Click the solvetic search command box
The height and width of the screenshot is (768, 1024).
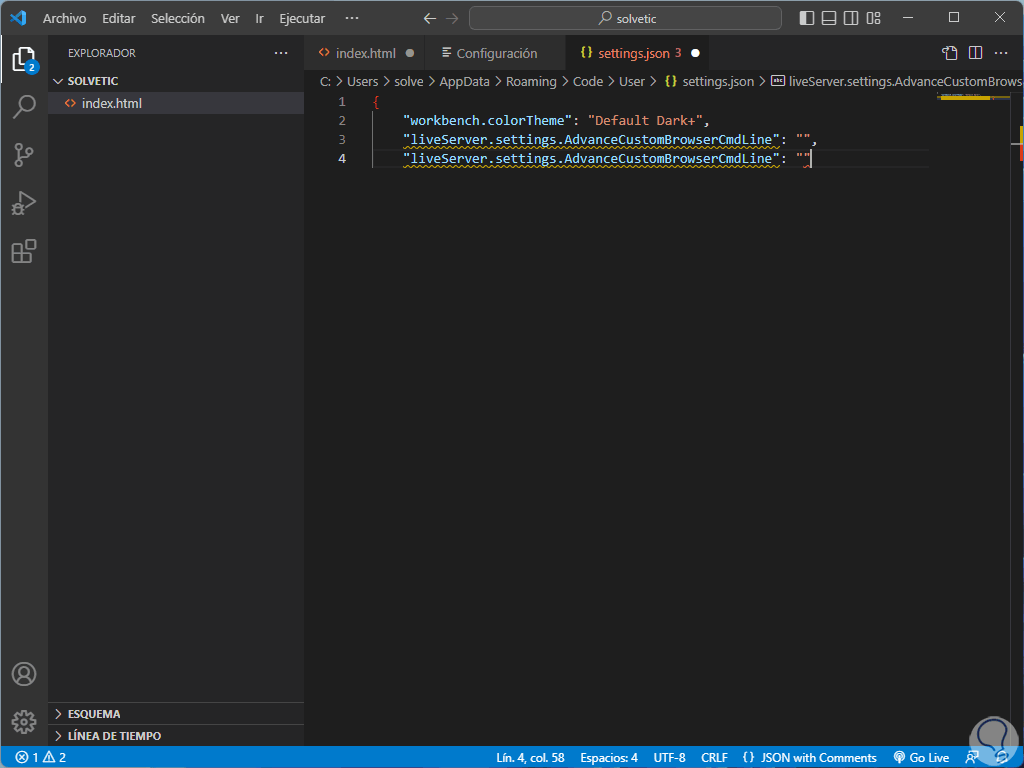625,18
